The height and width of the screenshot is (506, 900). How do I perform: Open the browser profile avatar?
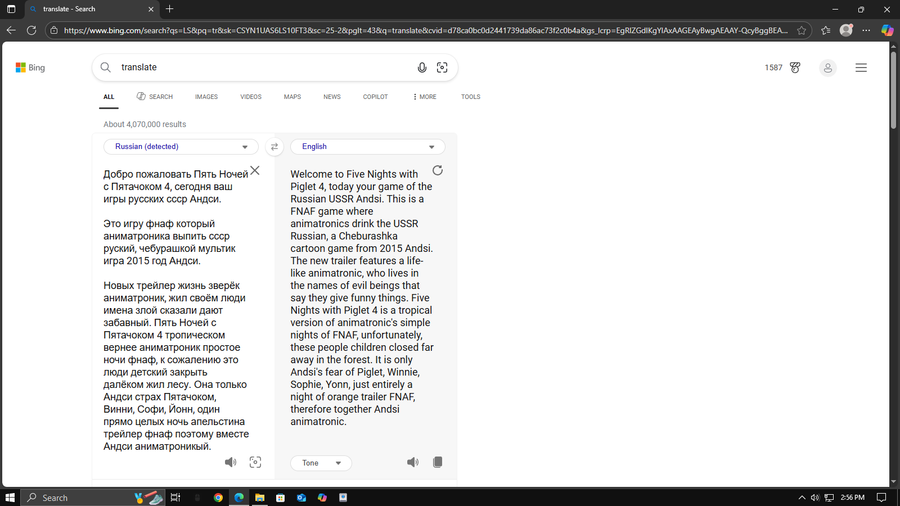tap(846, 30)
